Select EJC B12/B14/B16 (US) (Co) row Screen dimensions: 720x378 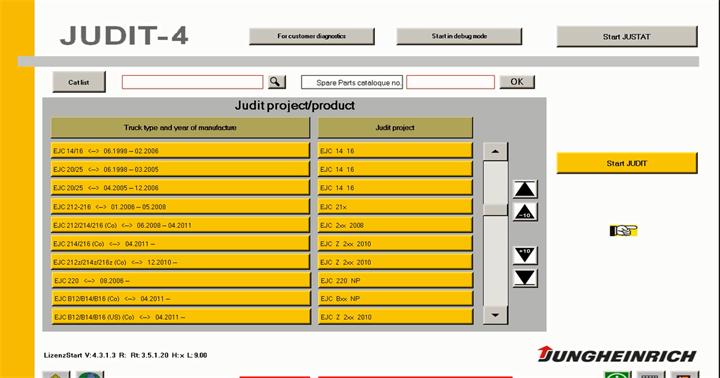(x=181, y=317)
